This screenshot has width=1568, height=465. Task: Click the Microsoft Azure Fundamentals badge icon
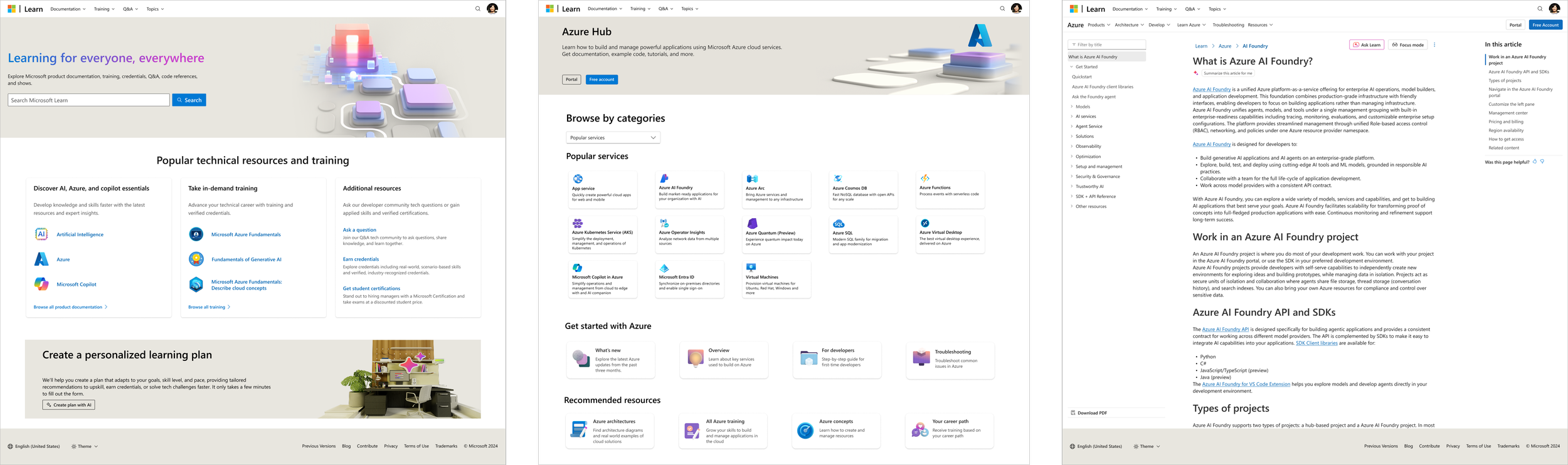(x=196, y=234)
